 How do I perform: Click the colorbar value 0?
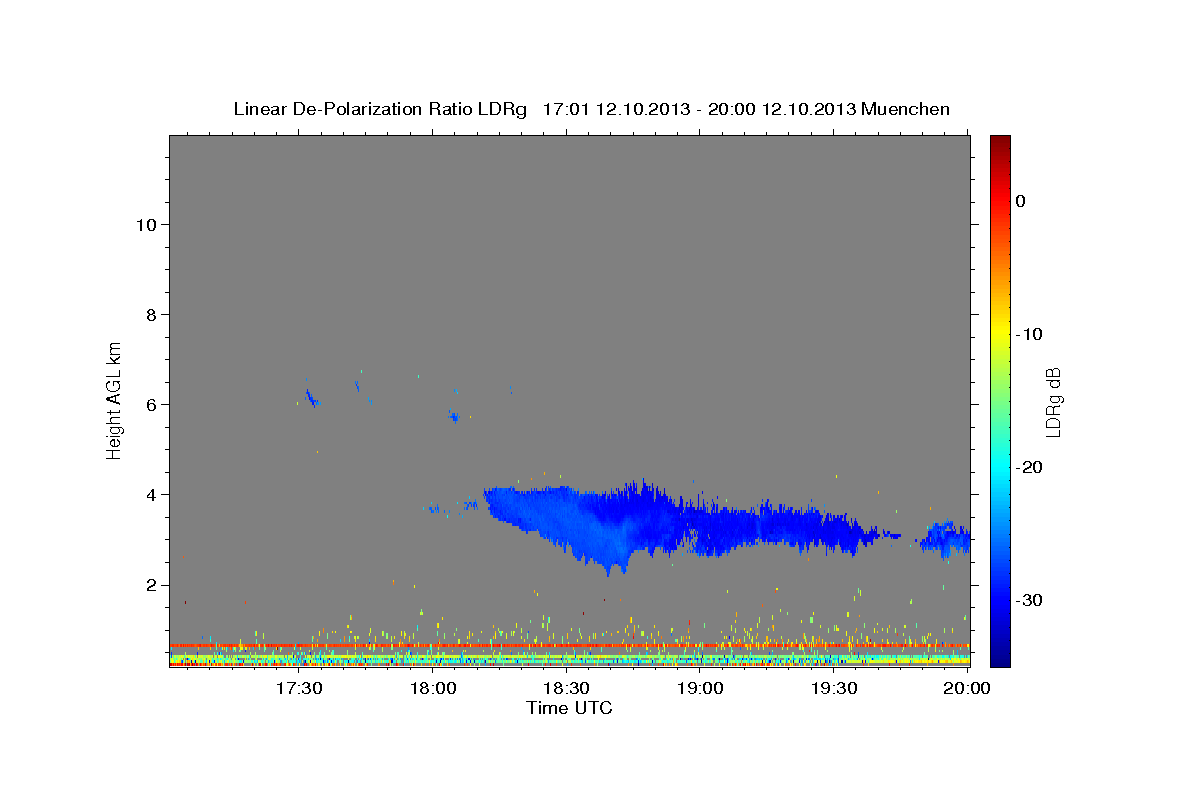click(1021, 201)
